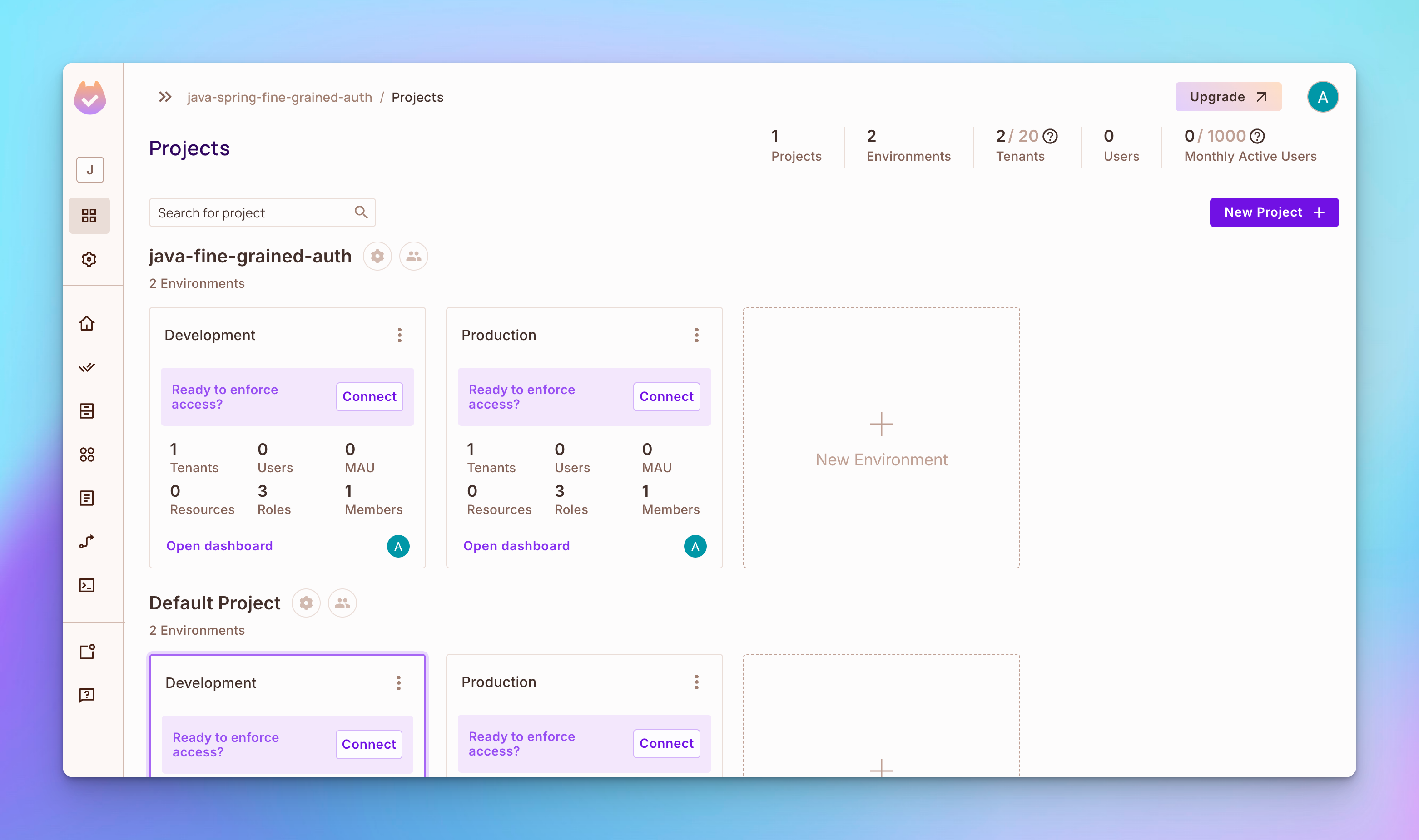The height and width of the screenshot is (840, 1419).
Task: Open the git/branch icon in sidebar
Action: point(88,542)
